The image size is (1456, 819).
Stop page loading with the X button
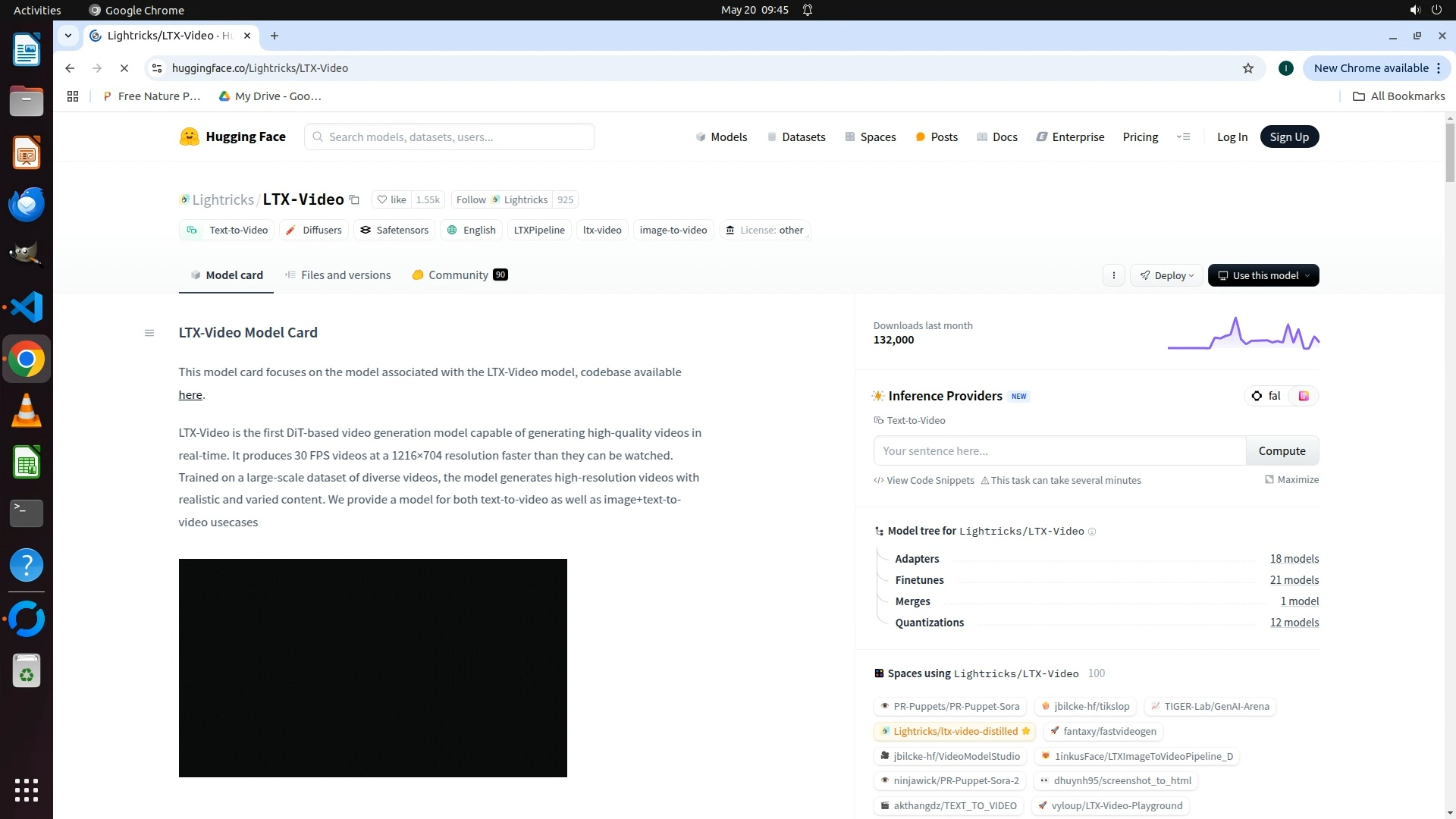pyautogui.click(x=124, y=68)
